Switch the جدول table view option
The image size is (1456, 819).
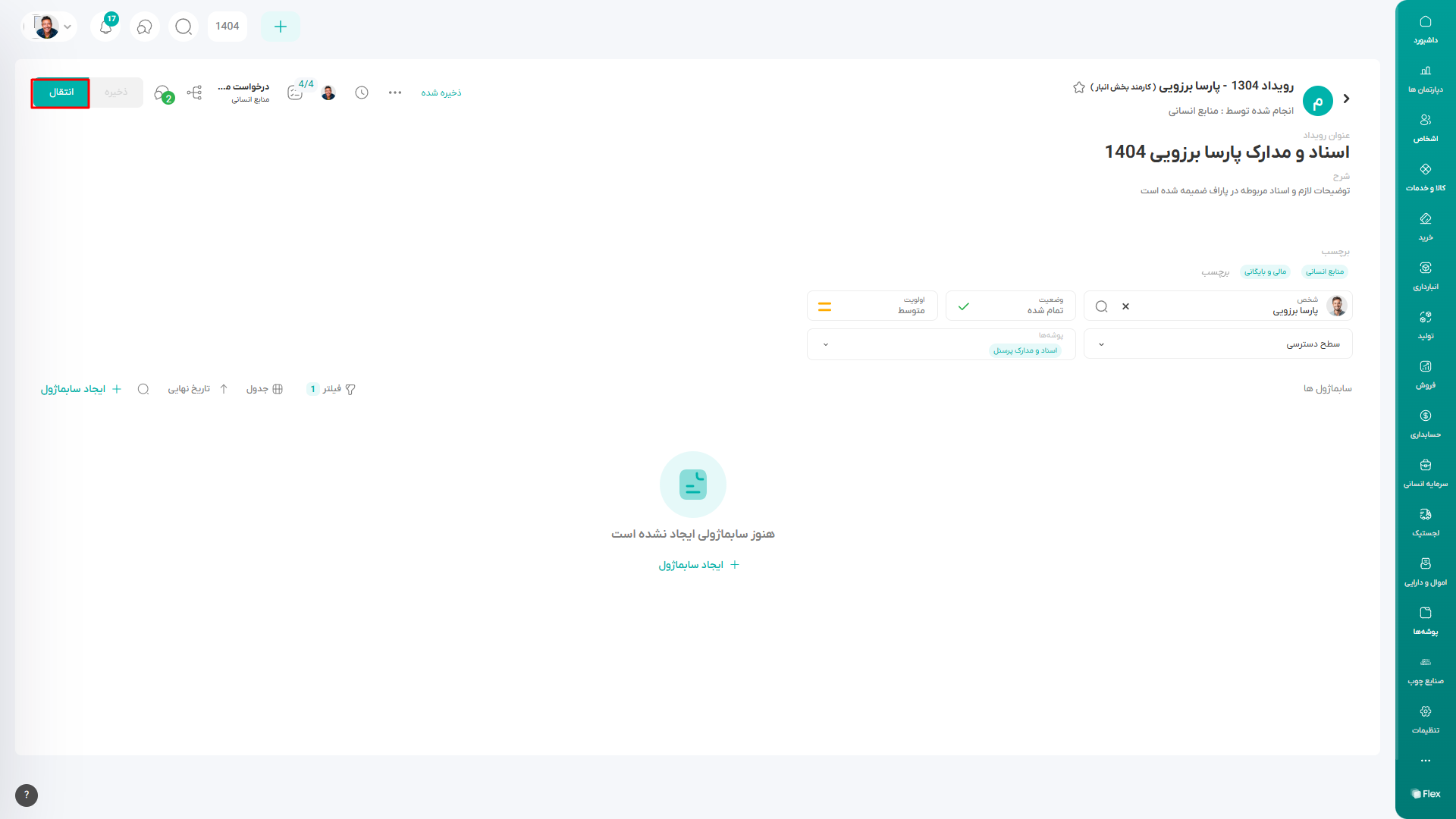(265, 389)
